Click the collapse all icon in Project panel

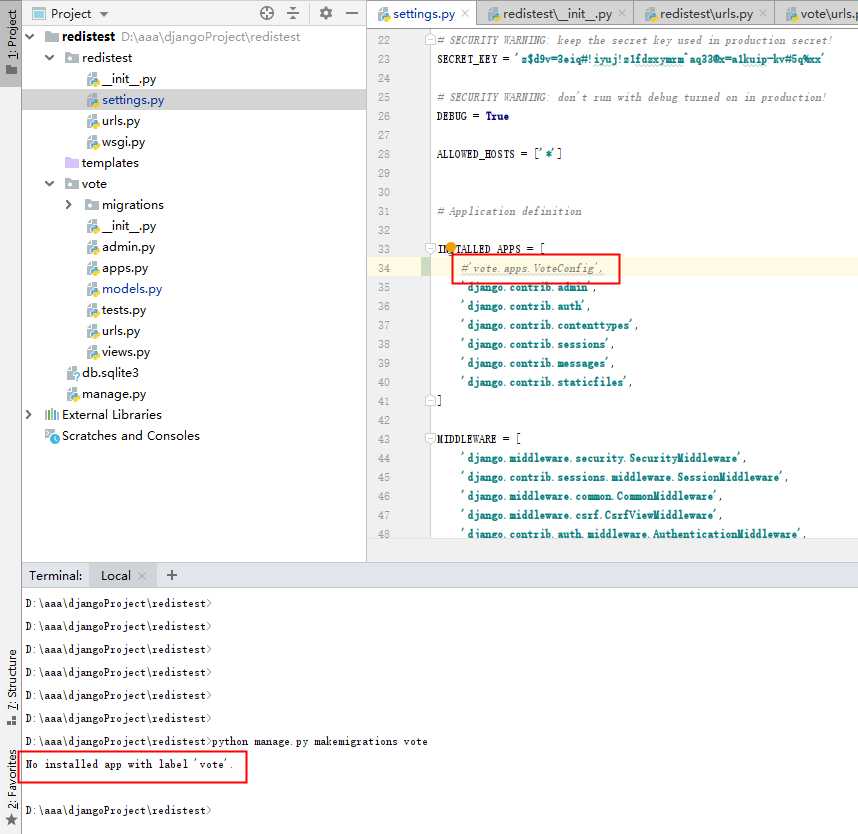click(293, 13)
